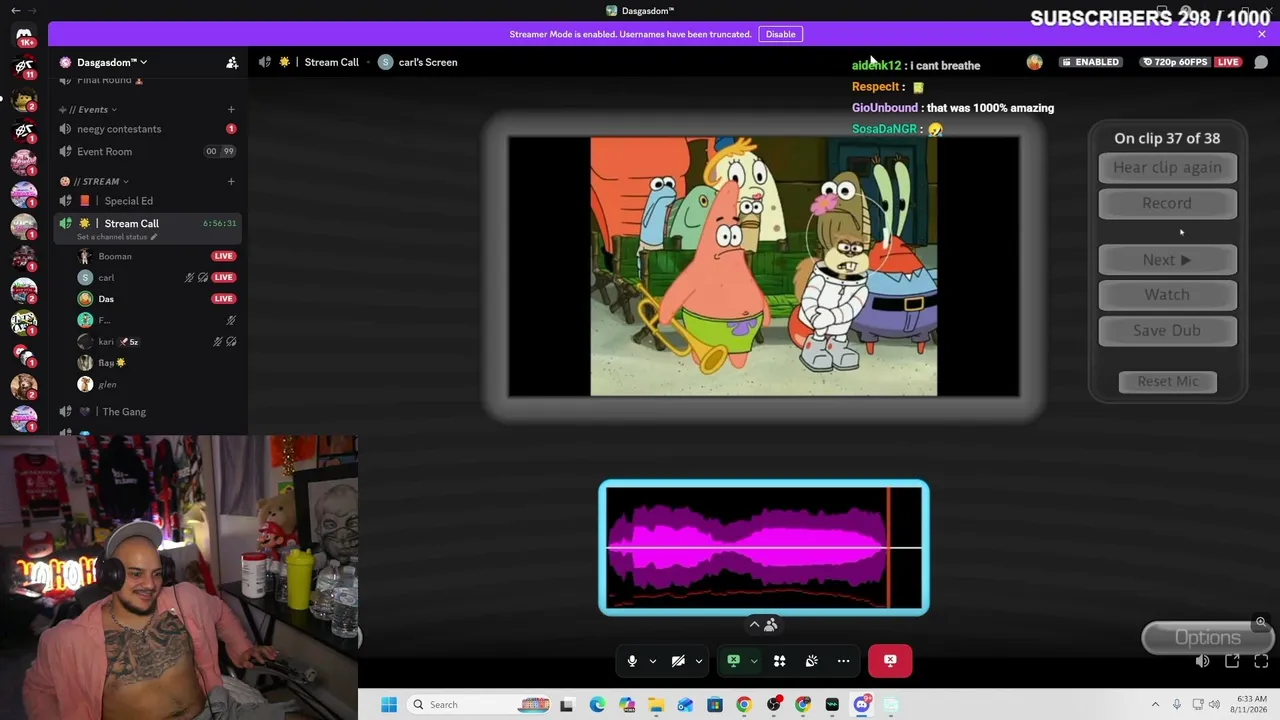Image resolution: width=1280 pixels, height=720 pixels.
Task: Open screen share options arrow
Action: 754,661
